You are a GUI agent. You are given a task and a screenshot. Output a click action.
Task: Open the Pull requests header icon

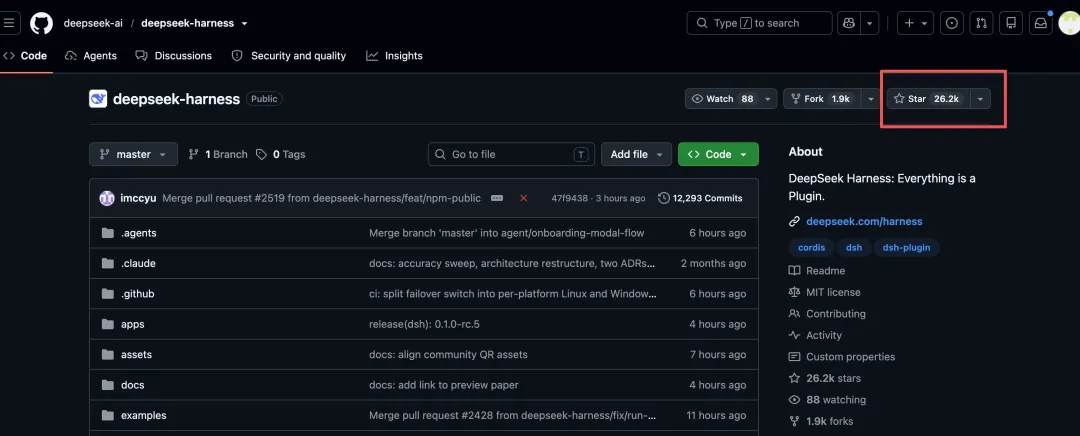[x=982, y=23]
